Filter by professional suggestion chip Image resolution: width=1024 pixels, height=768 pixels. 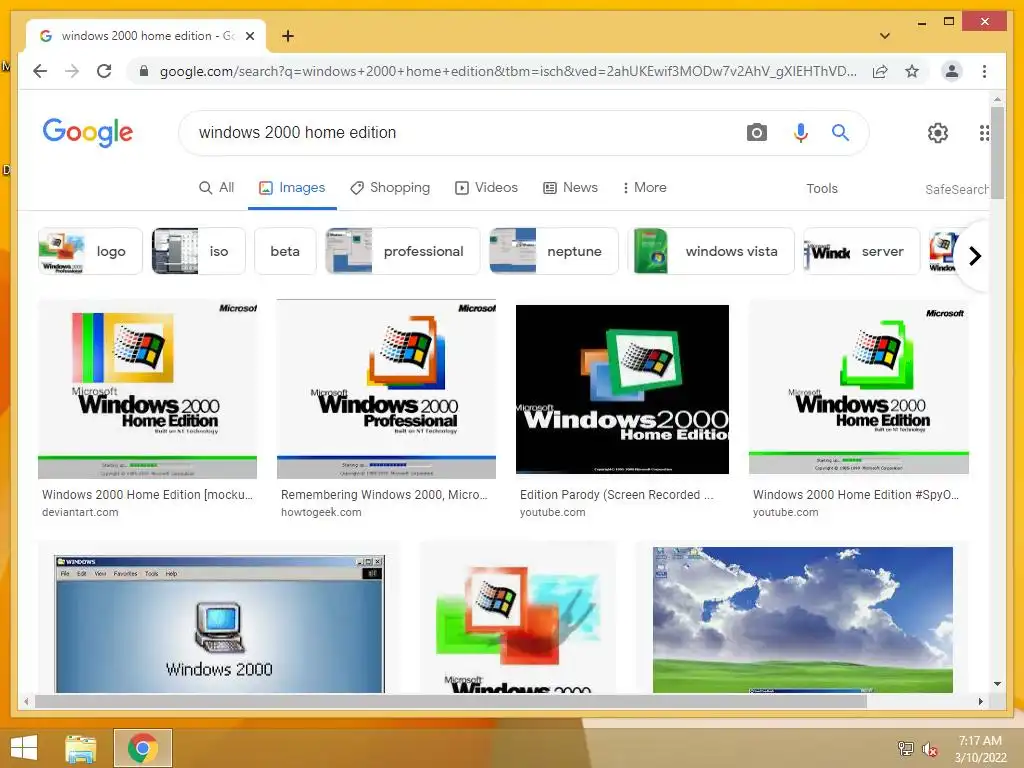tap(402, 251)
